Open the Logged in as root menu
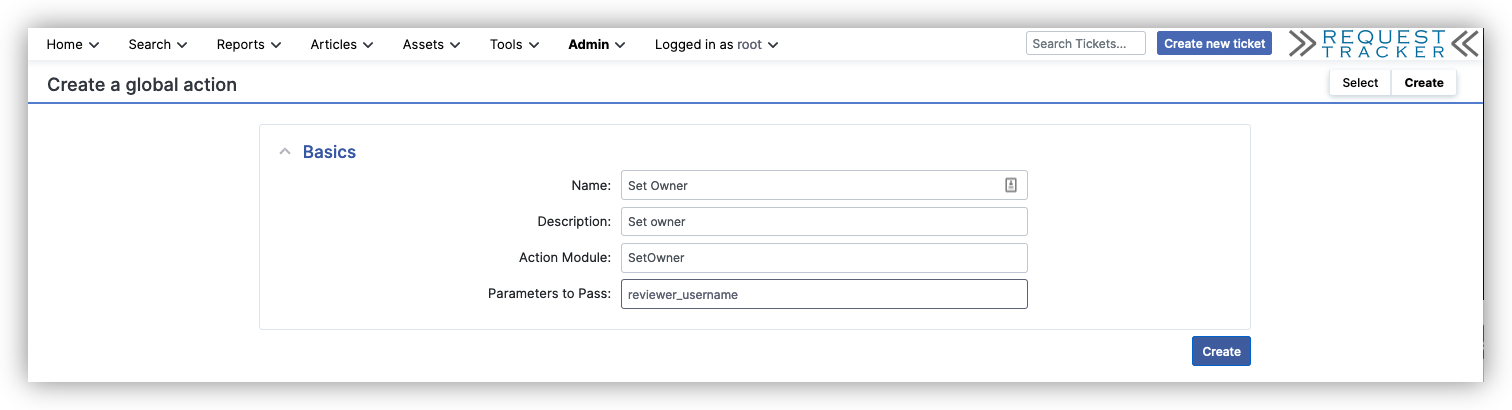The height and width of the screenshot is (410, 1512). click(716, 44)
